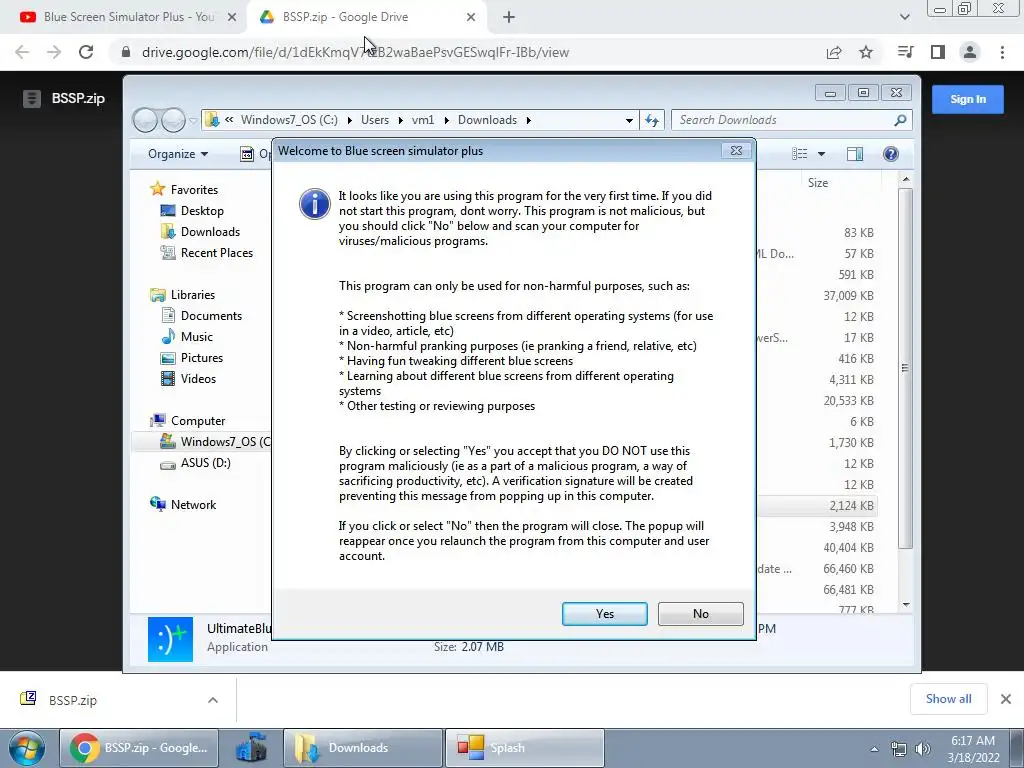1024x768 pixels.
Task: Click the Explorer search magnifier icon
Action: tap(900, 120)
